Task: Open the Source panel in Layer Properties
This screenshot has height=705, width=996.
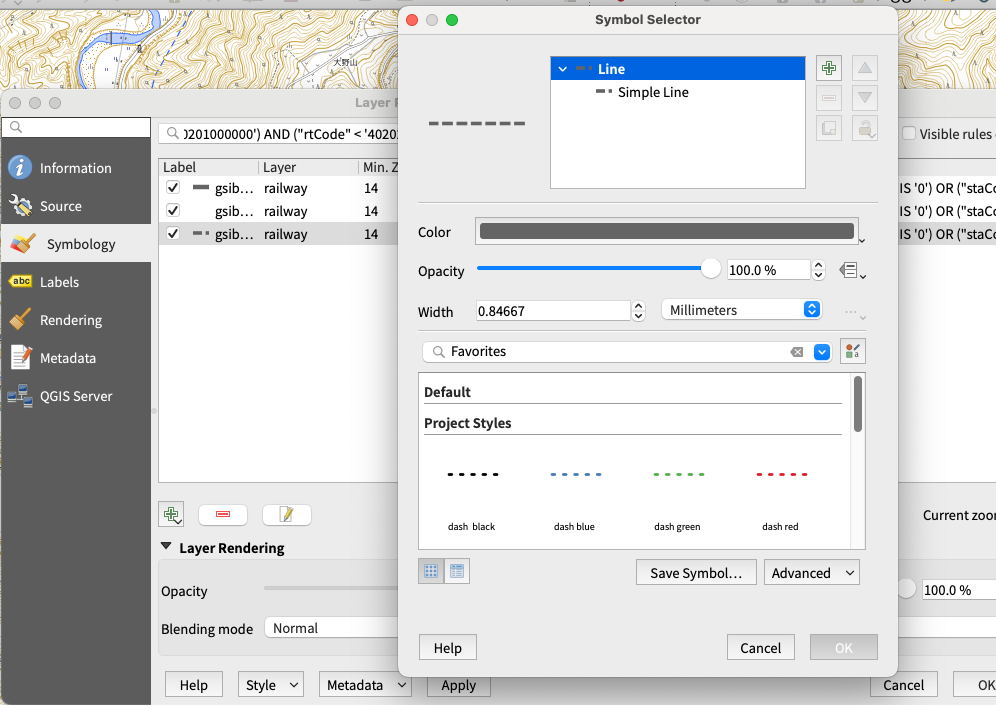Action: tap(59, 205)
